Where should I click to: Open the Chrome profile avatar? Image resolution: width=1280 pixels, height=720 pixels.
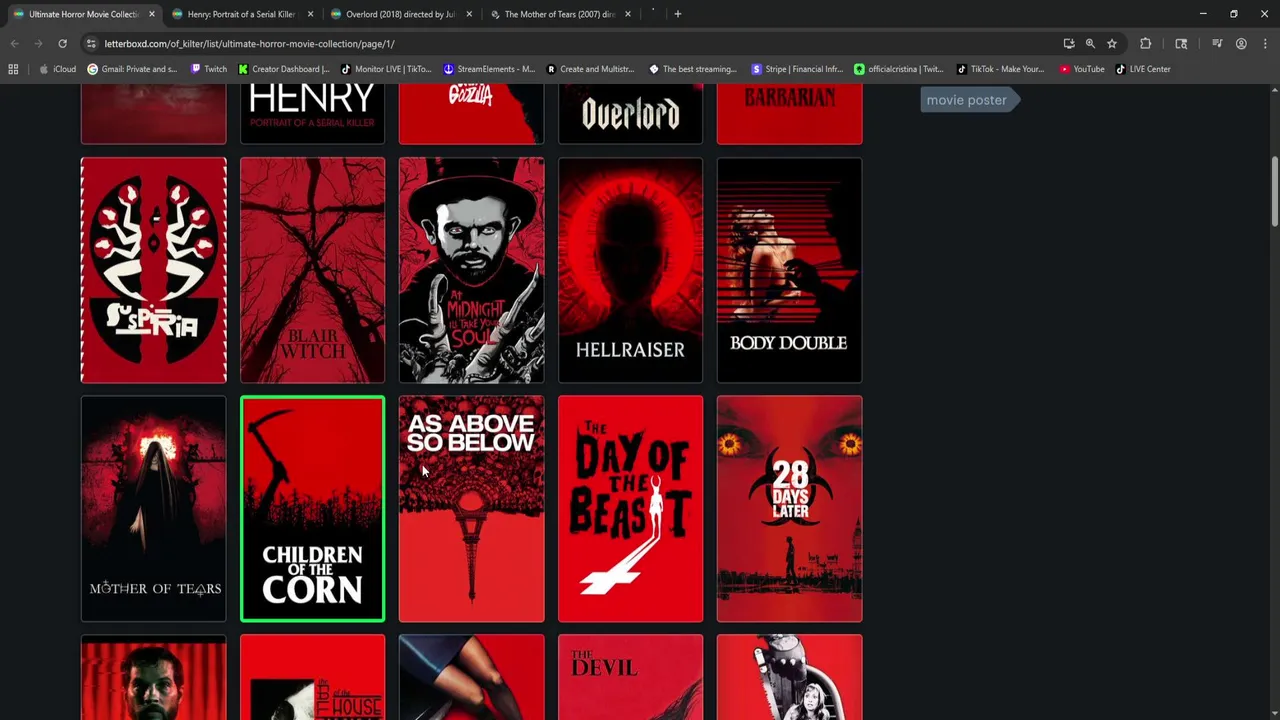tap(1241, 44)
